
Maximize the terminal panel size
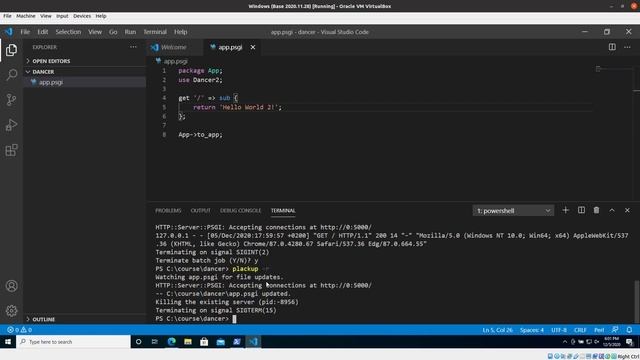click(612, 210)
